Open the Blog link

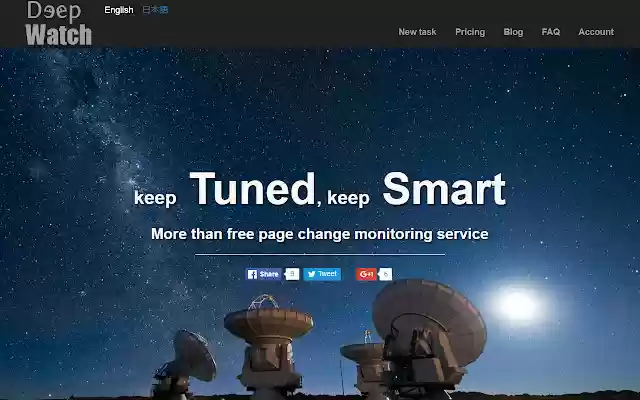click(513, 32)
